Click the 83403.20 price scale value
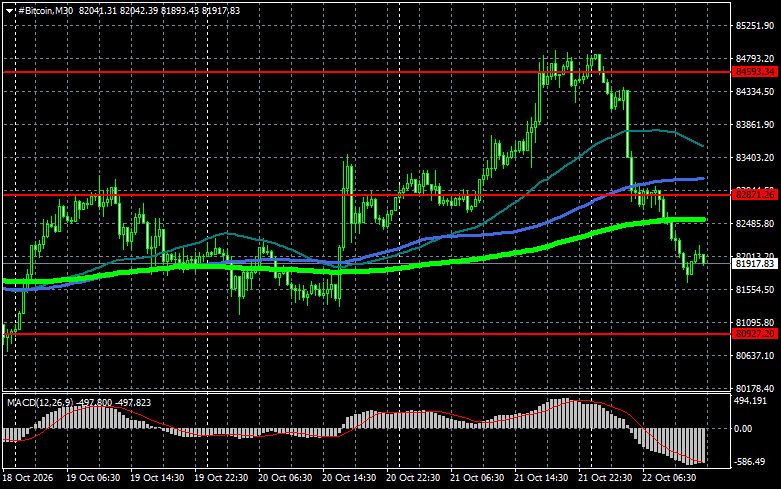The width and height of the screenshot is (781, 489). point(755,157)
